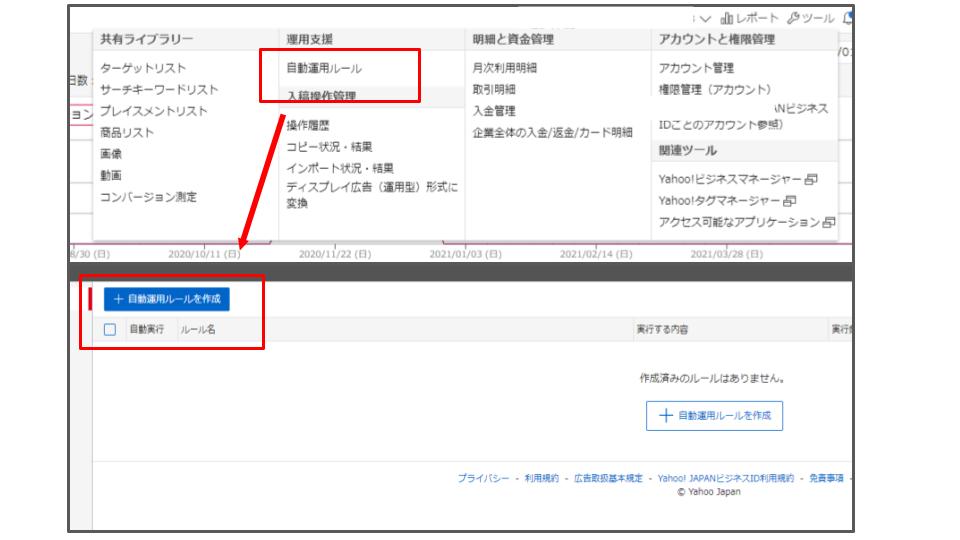This screenshot has height=540, width=960.
Task: Click the ルール名 column header
Action: 197,329
